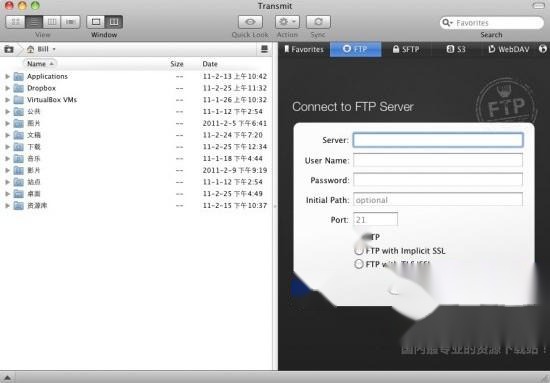Click the Sync toolbar button

318,22
